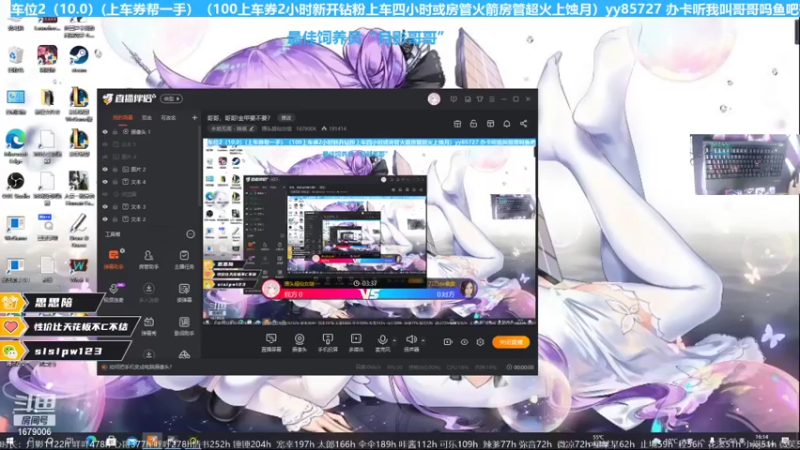This screenshot has width=800, height=450.
Task: Open the Recycle Bin desktop icon
Action: pyautogui.click(x=16, y=59)
